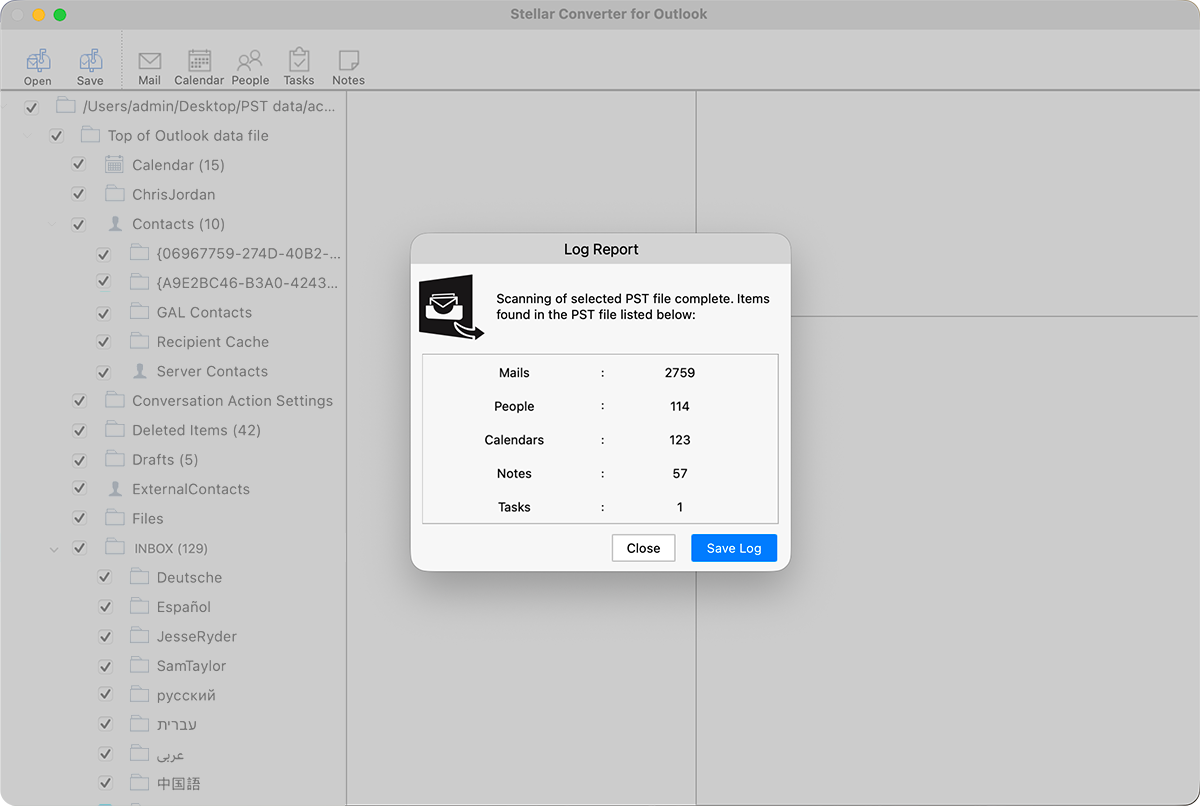Click the Drafts folder icon

pyautogui.click(x=114, y=459)
